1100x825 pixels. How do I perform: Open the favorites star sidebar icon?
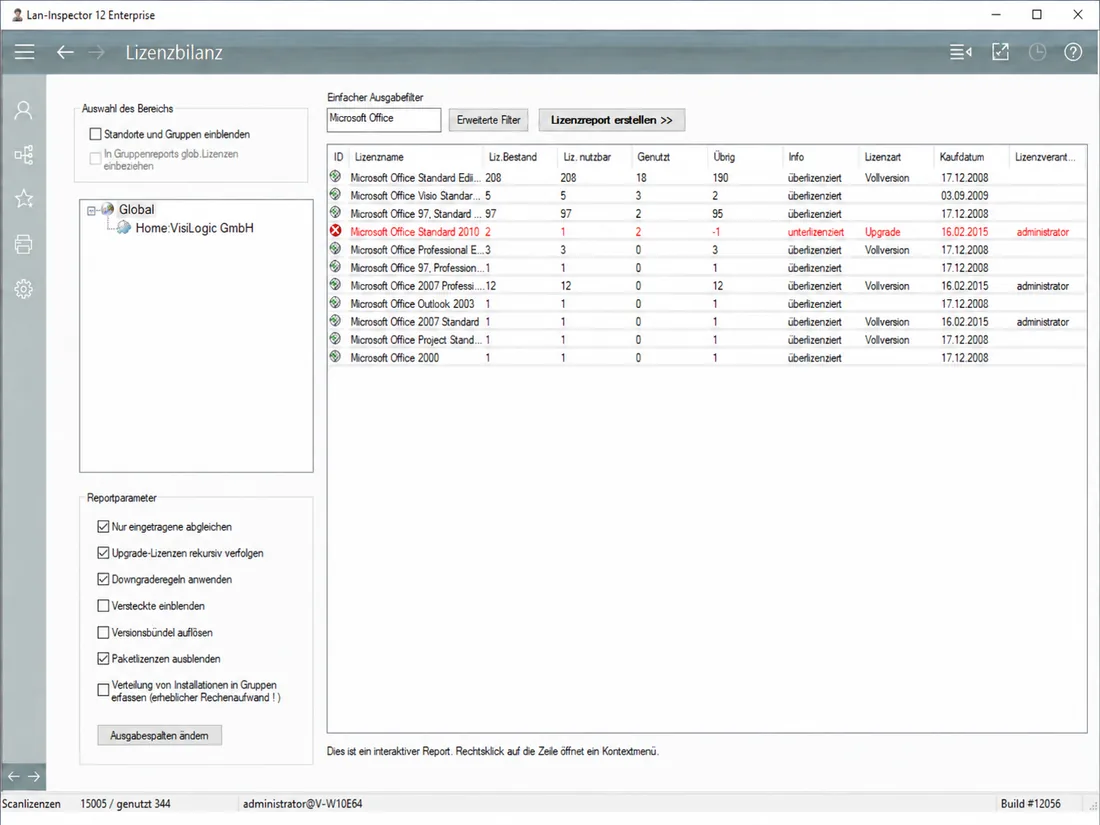coord(24,199)
